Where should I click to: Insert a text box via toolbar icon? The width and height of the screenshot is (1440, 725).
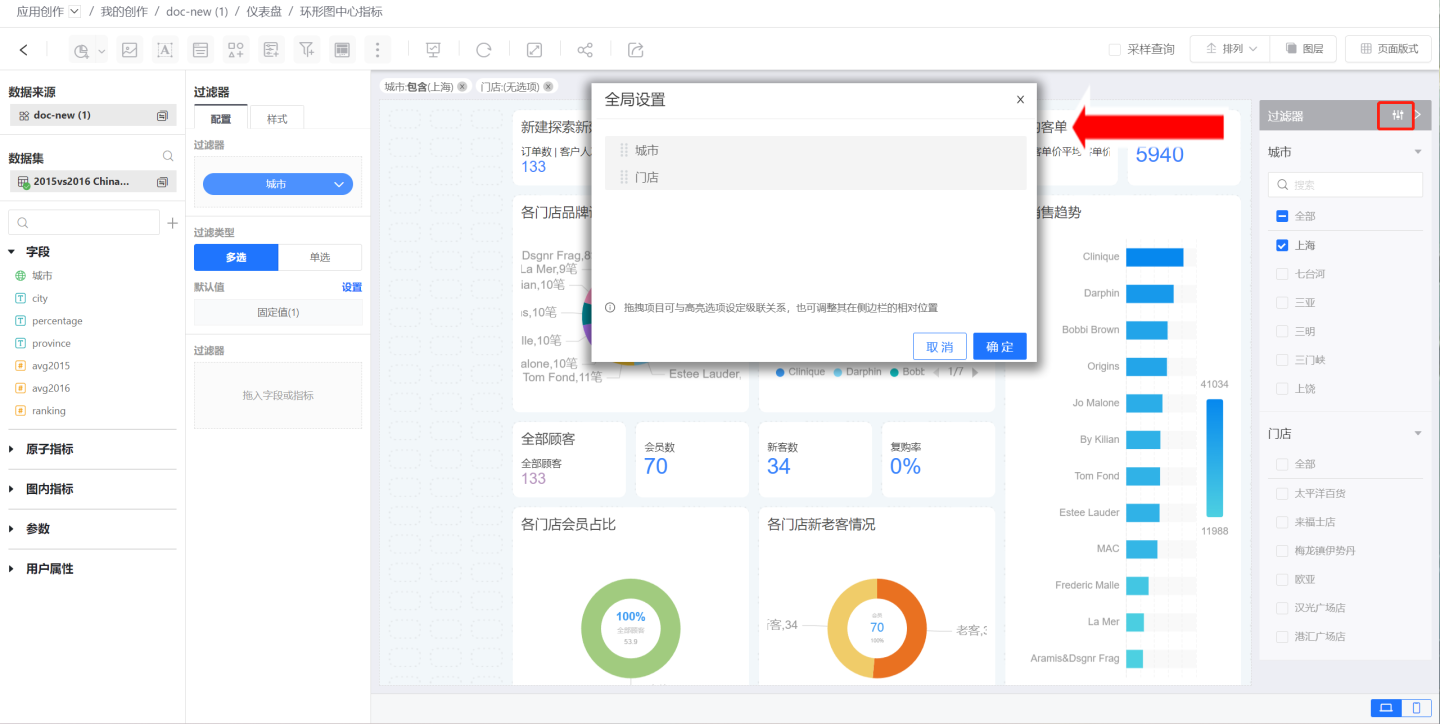tap(165, 50)
